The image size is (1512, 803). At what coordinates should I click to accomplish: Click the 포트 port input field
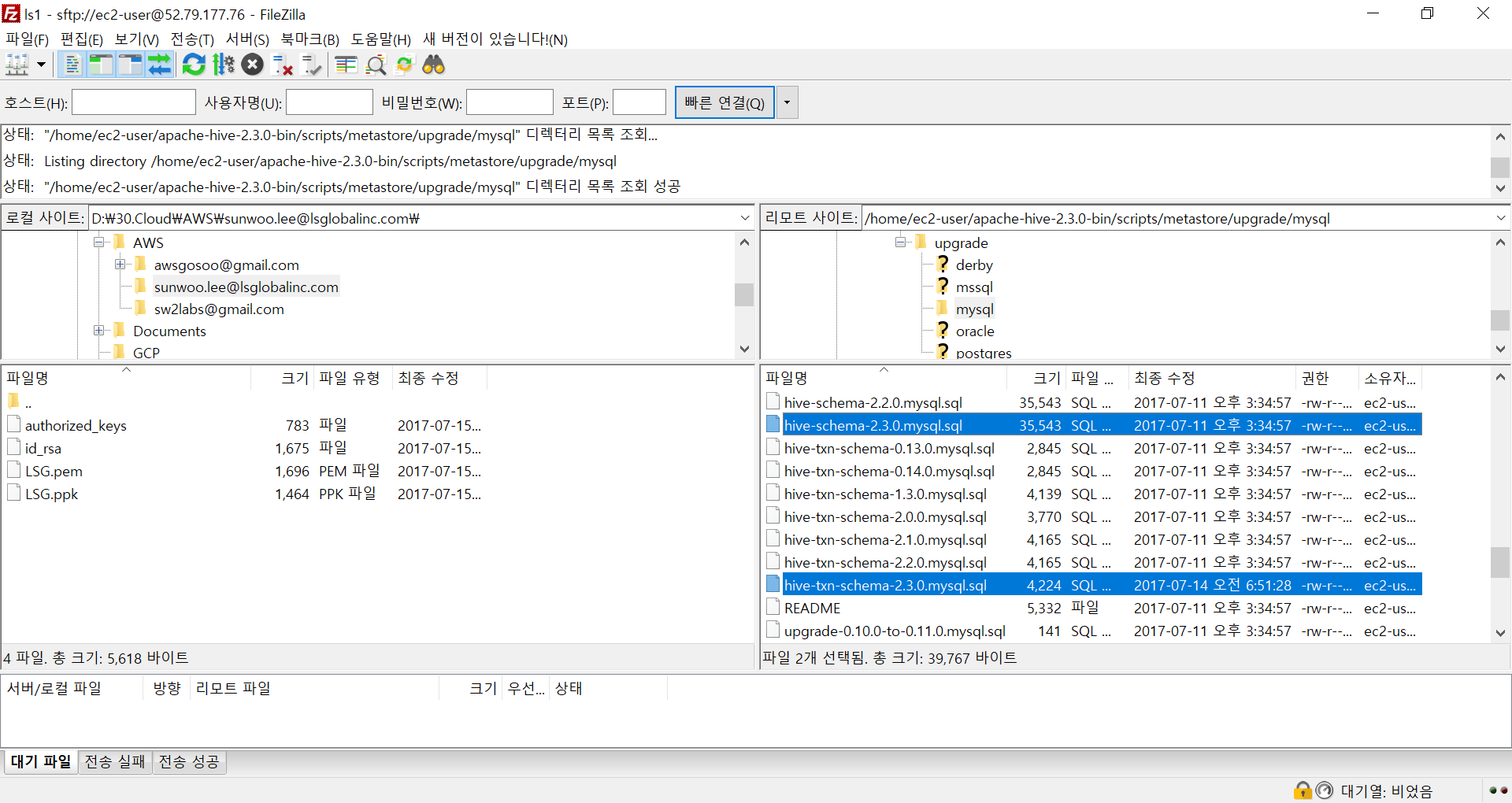pos(639,102)
